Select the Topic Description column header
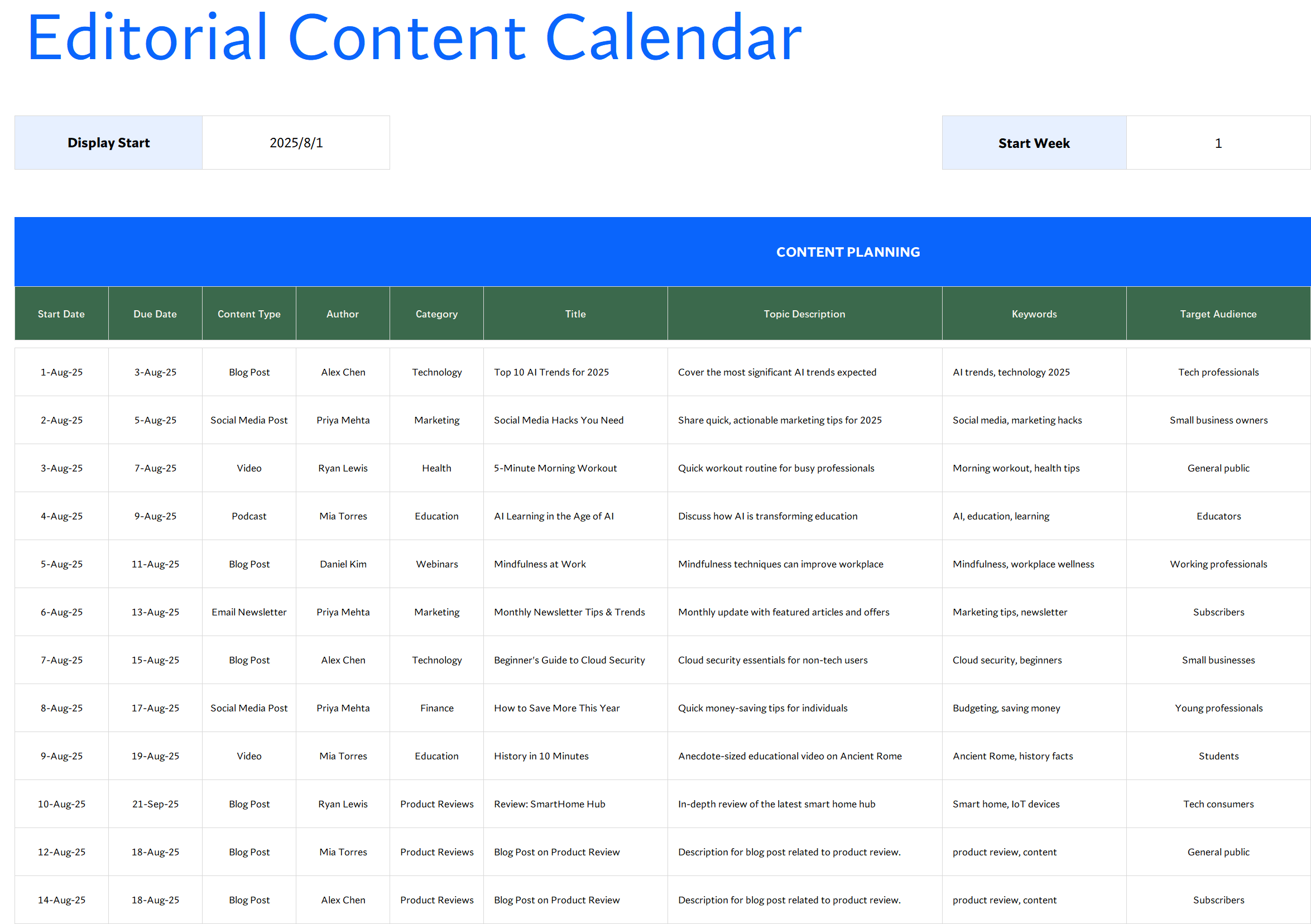1311x924 pixels. click(x=805, y=314)
